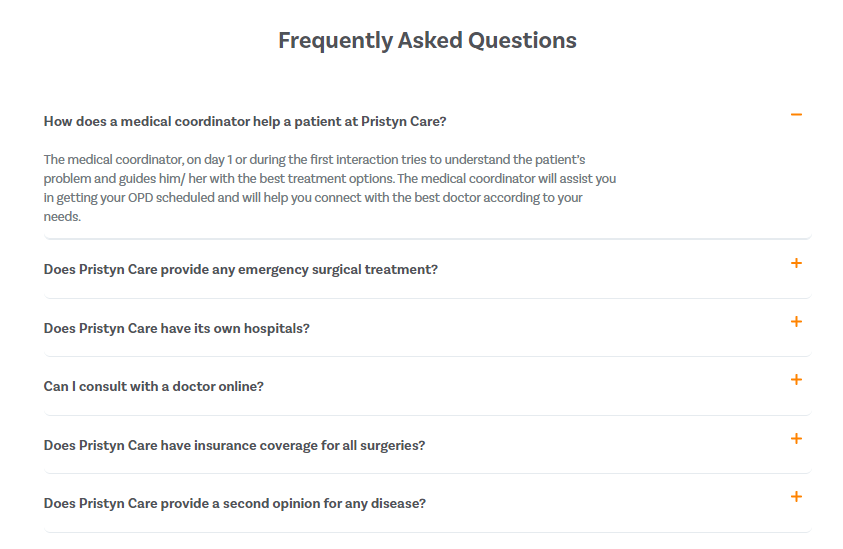Open 'Can I consult with a doctor online?'
The width and height of the screenshot is (843, 549).
coord(153,387)
